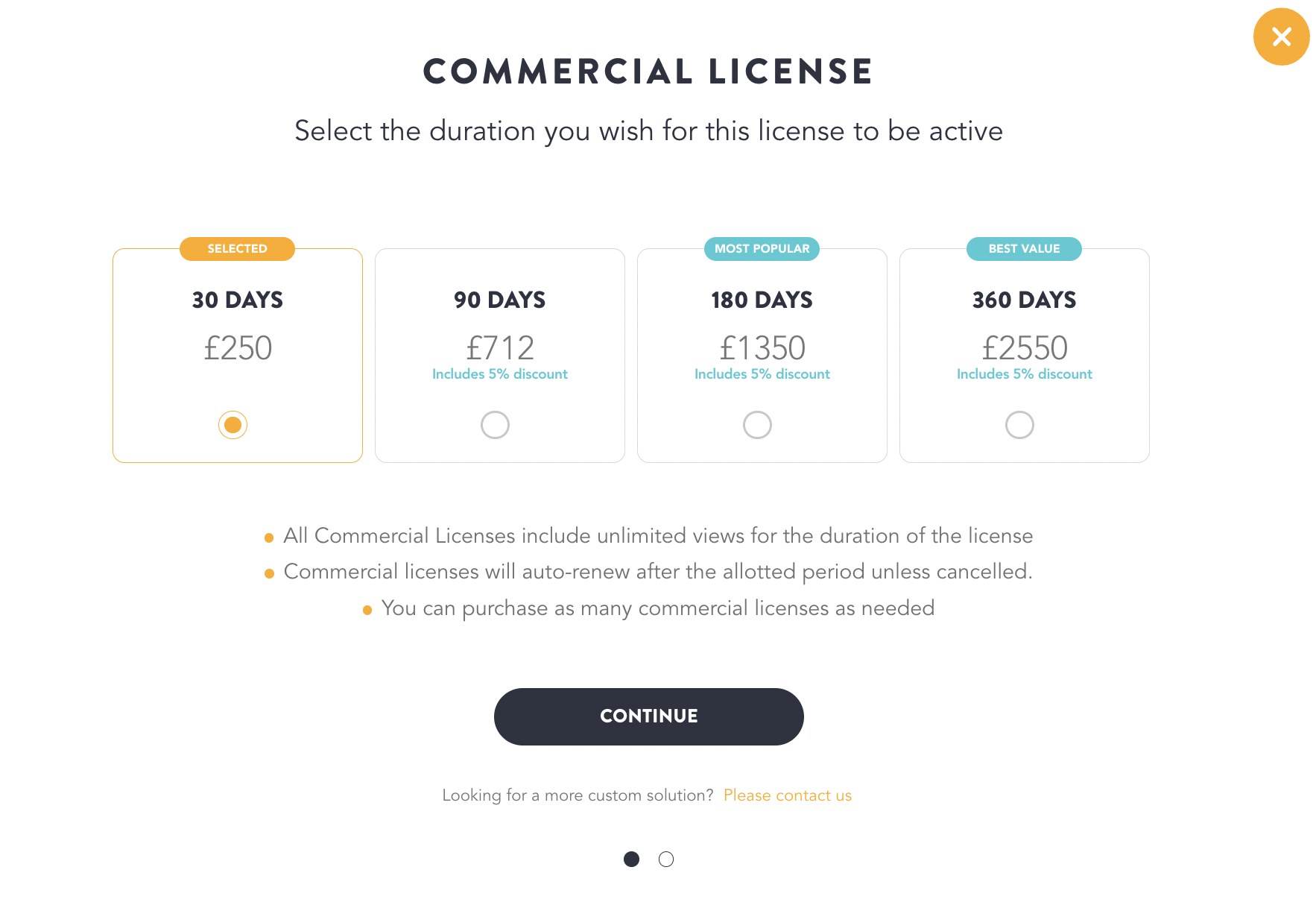Click the 360 DAYS heading
Viewport: 1316px width, 911px height.
(1025, 300)
